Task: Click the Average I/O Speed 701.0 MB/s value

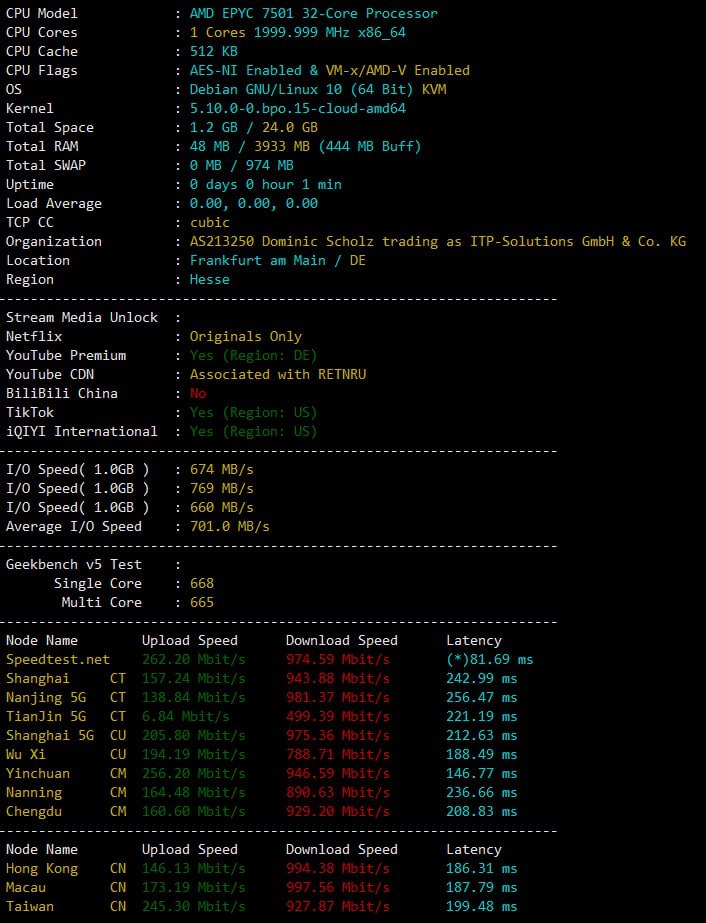Action: [x=229, y=527]
